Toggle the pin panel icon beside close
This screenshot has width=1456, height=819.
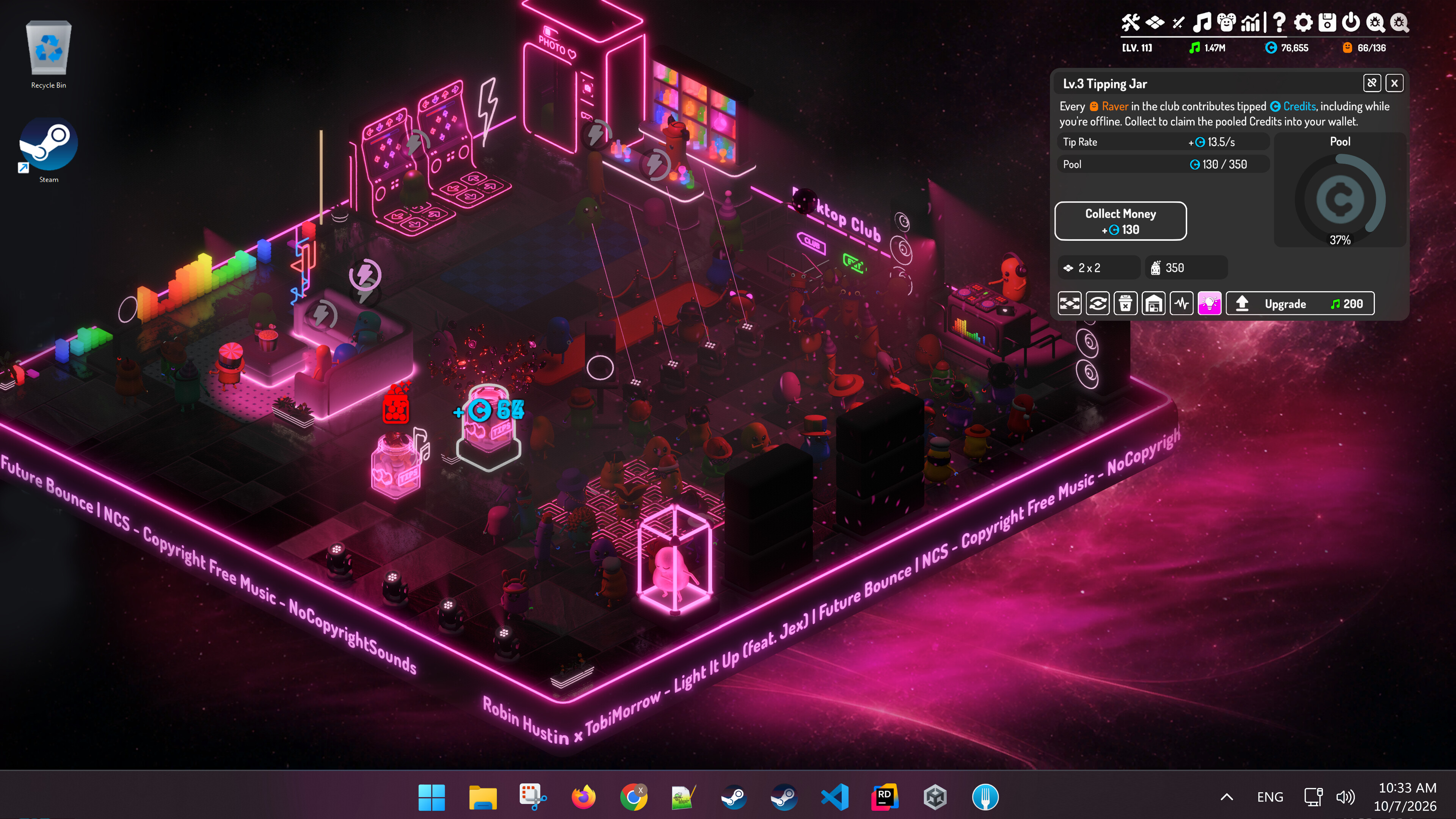1372,83
